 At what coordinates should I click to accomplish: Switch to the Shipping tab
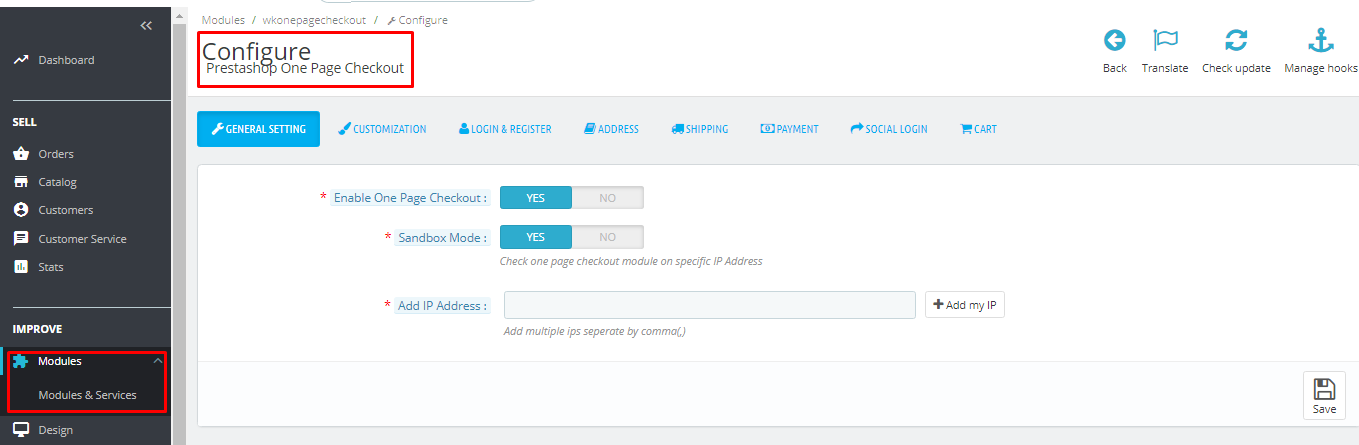pos(700,129)
